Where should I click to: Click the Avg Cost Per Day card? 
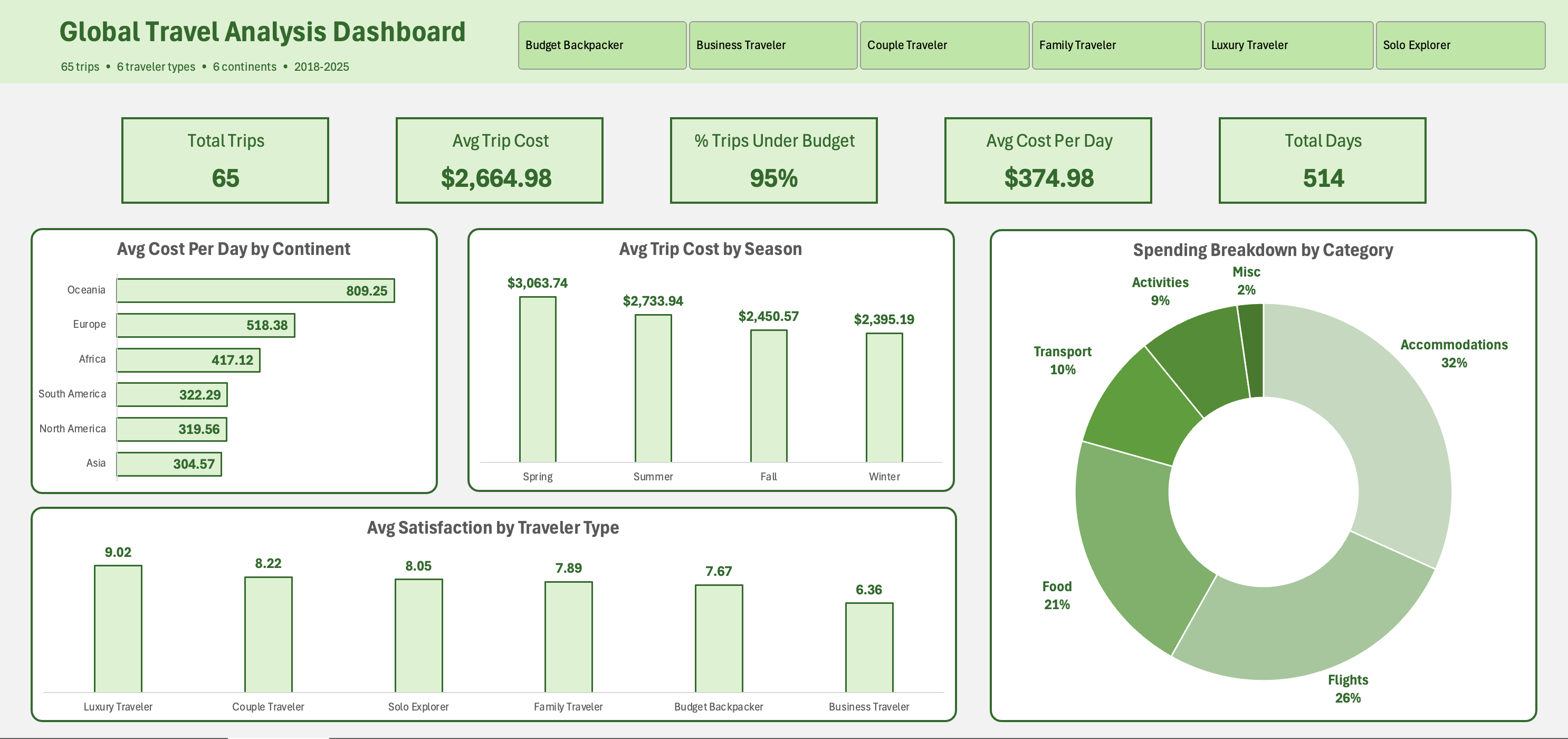[x=1048, y=159]
